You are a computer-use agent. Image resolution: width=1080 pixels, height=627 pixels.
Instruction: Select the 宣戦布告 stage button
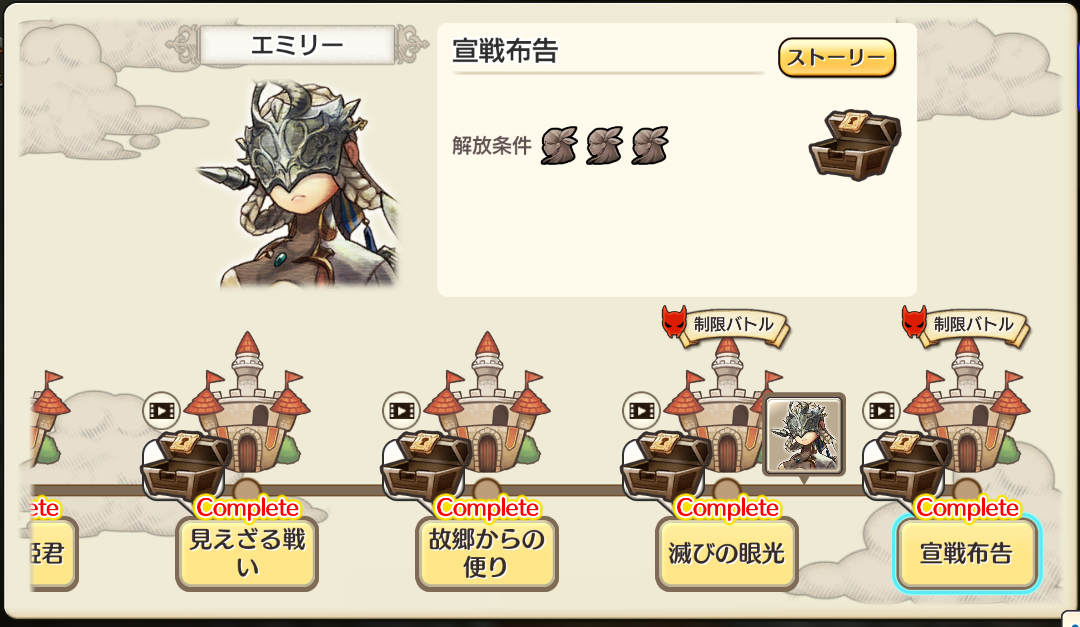(967, 553)
